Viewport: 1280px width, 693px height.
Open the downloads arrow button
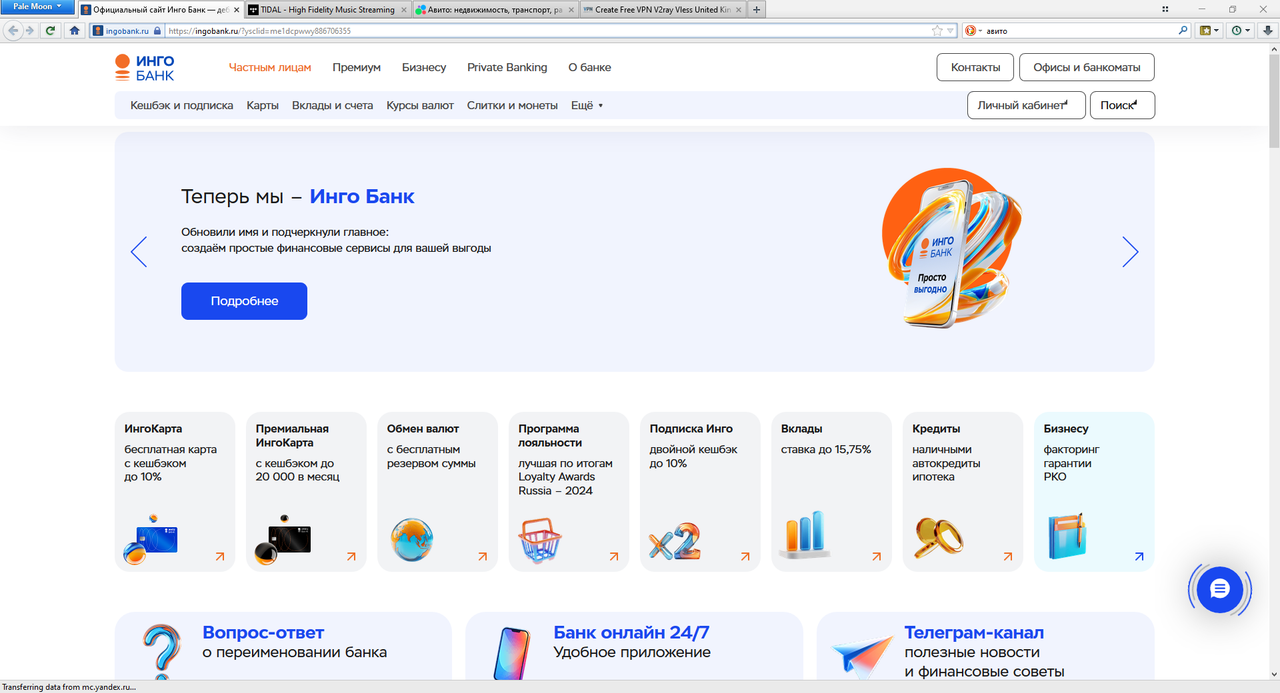pyautogui.click(x=1266, y=31)
